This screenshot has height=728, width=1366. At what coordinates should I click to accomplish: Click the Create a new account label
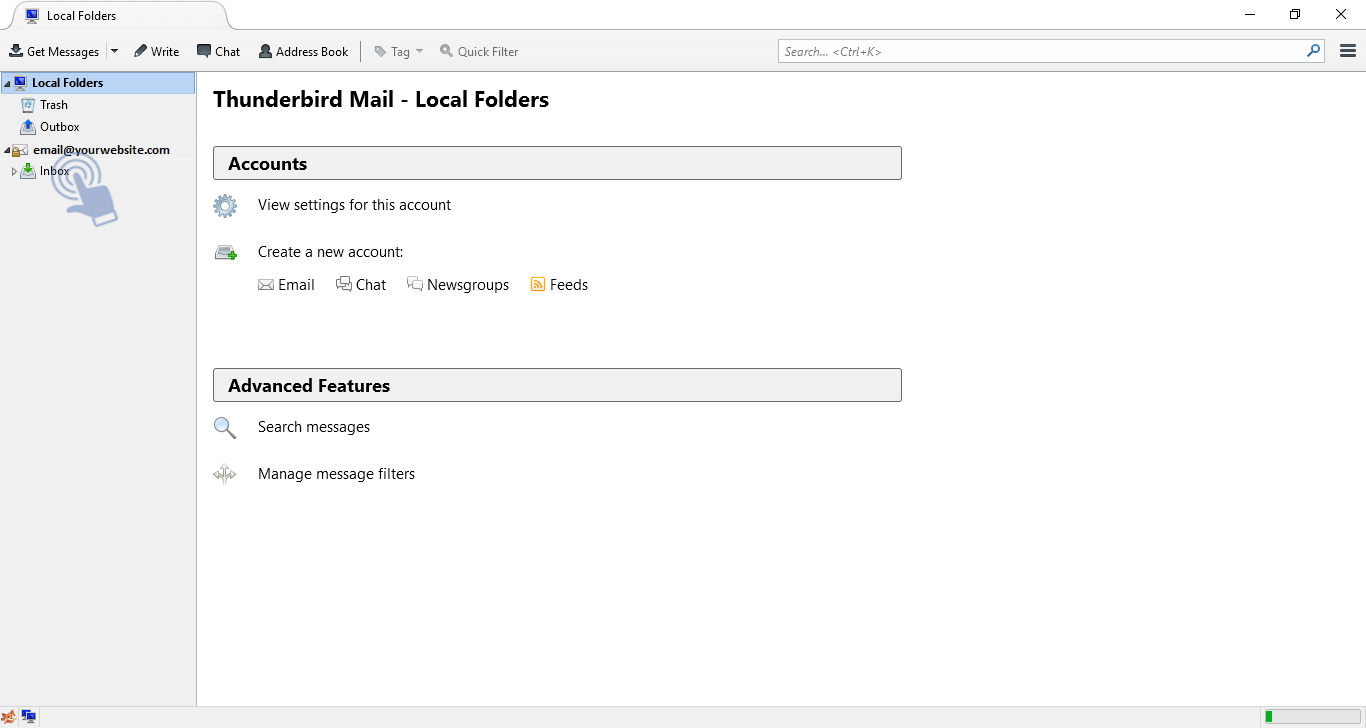(x=331, y=252)
